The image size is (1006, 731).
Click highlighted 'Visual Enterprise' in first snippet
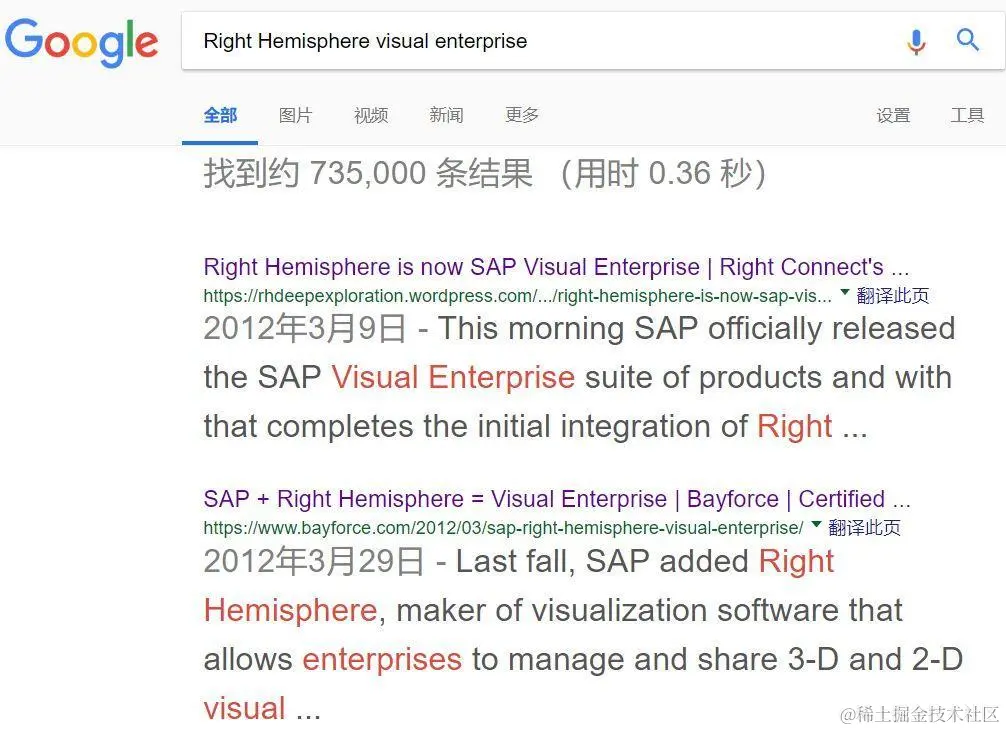click(x=453, y=377)
